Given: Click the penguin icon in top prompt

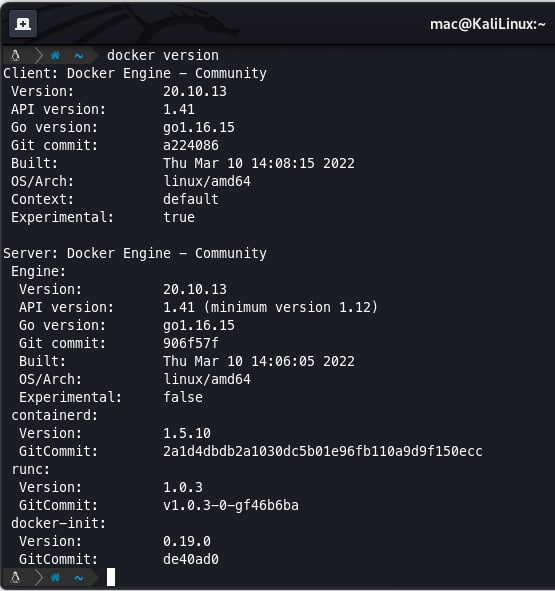Looking at the screenshot, I should (x=15, y=56).
